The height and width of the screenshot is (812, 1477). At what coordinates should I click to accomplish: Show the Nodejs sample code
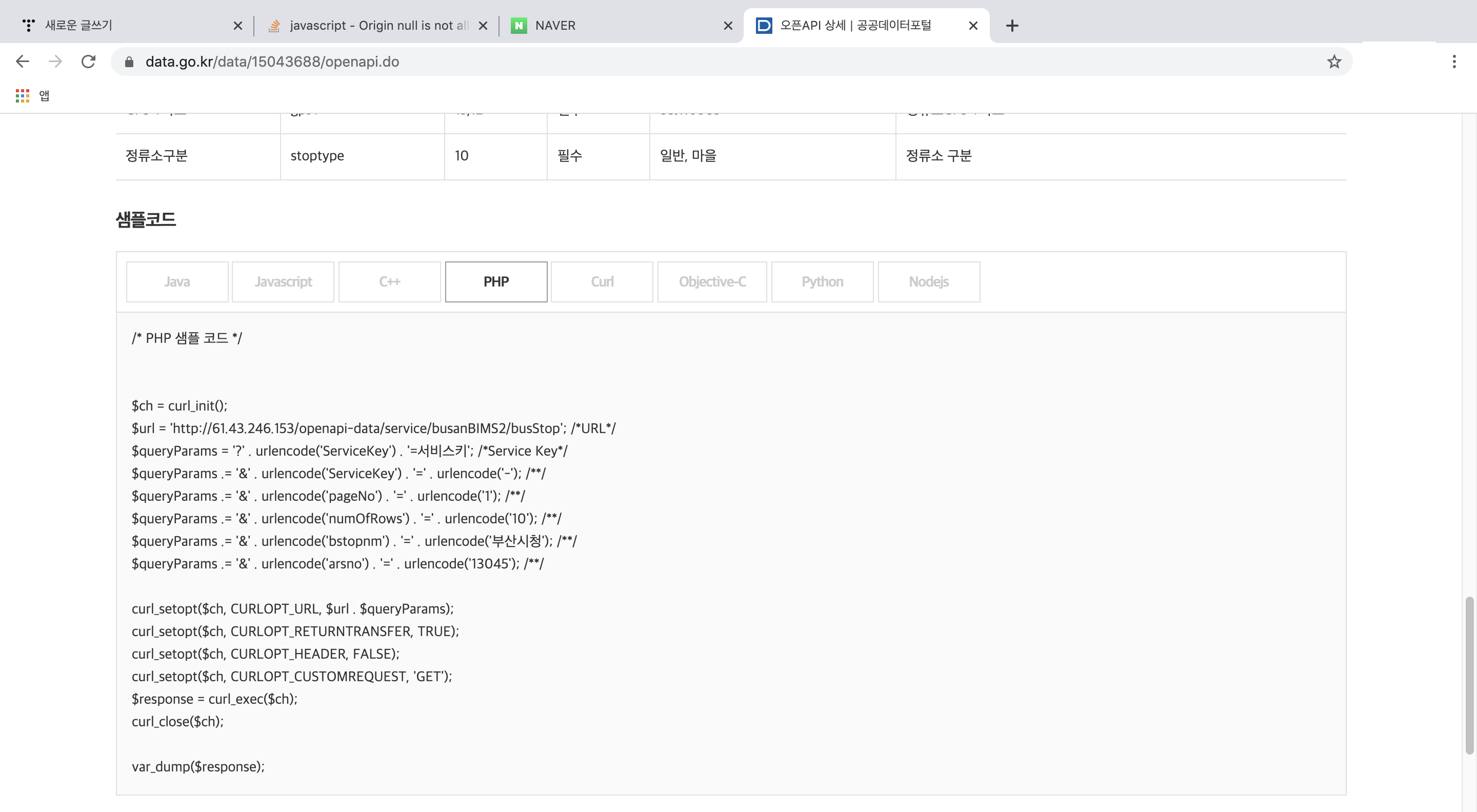[929, 281]
